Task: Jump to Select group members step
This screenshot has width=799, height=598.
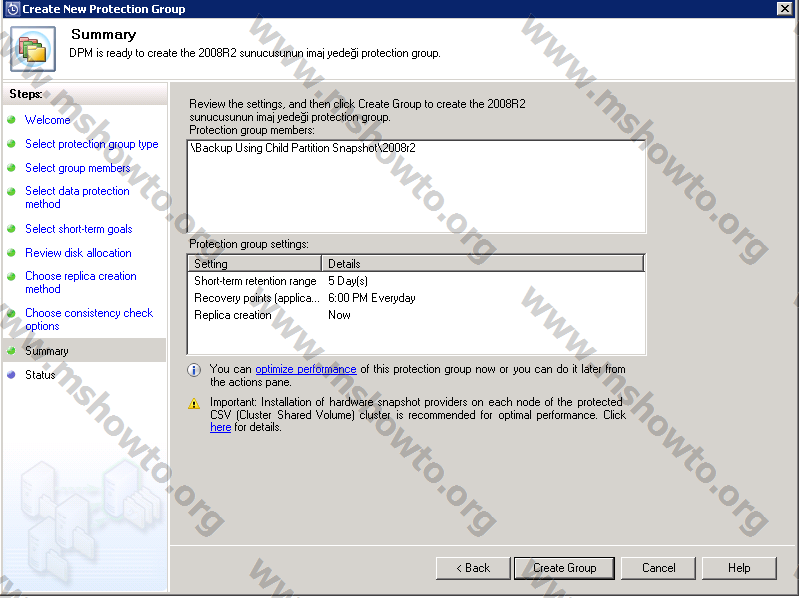Action: [77, 168]
